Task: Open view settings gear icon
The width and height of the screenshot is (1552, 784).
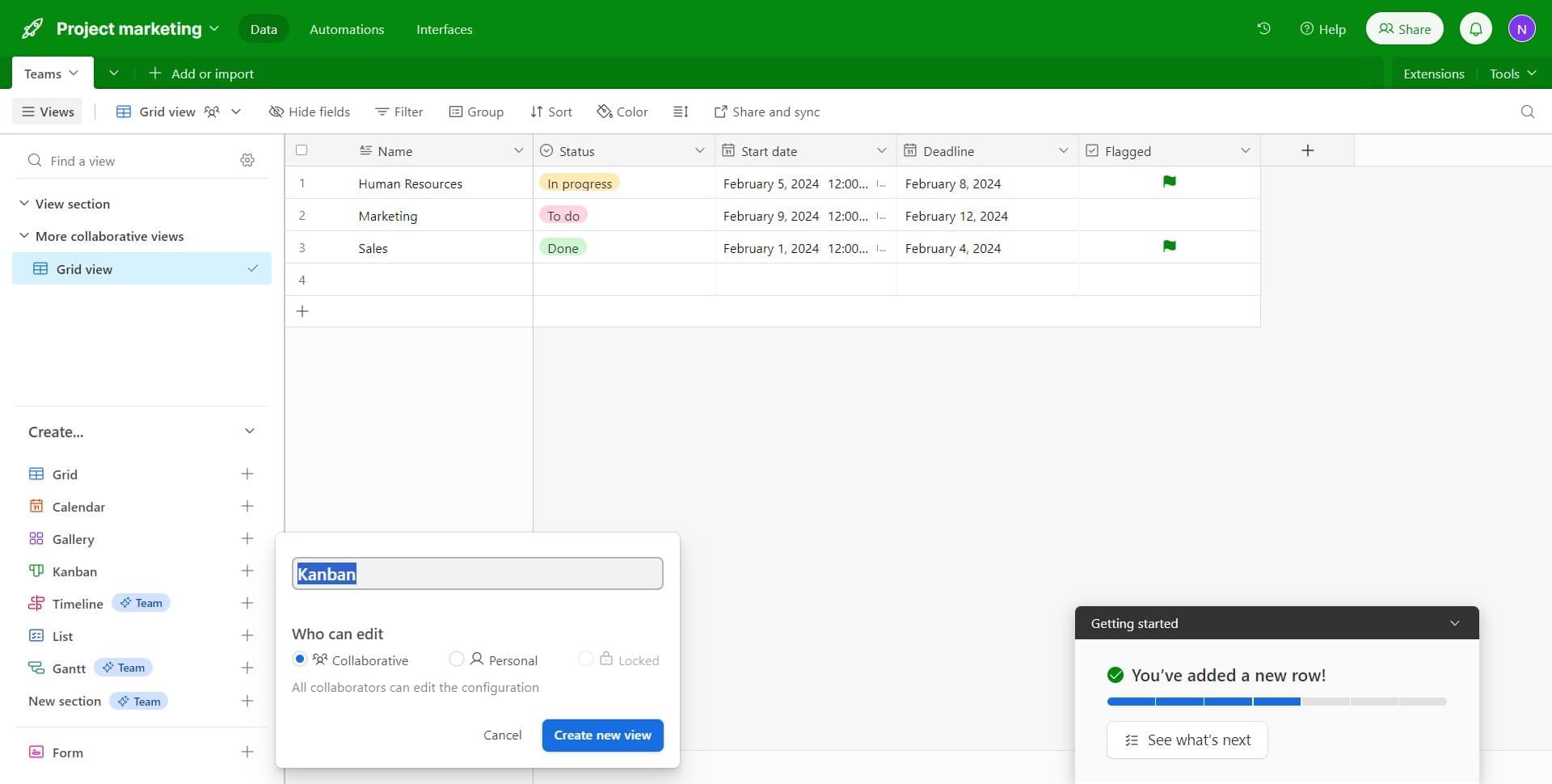Action: (x=247, y=161)
